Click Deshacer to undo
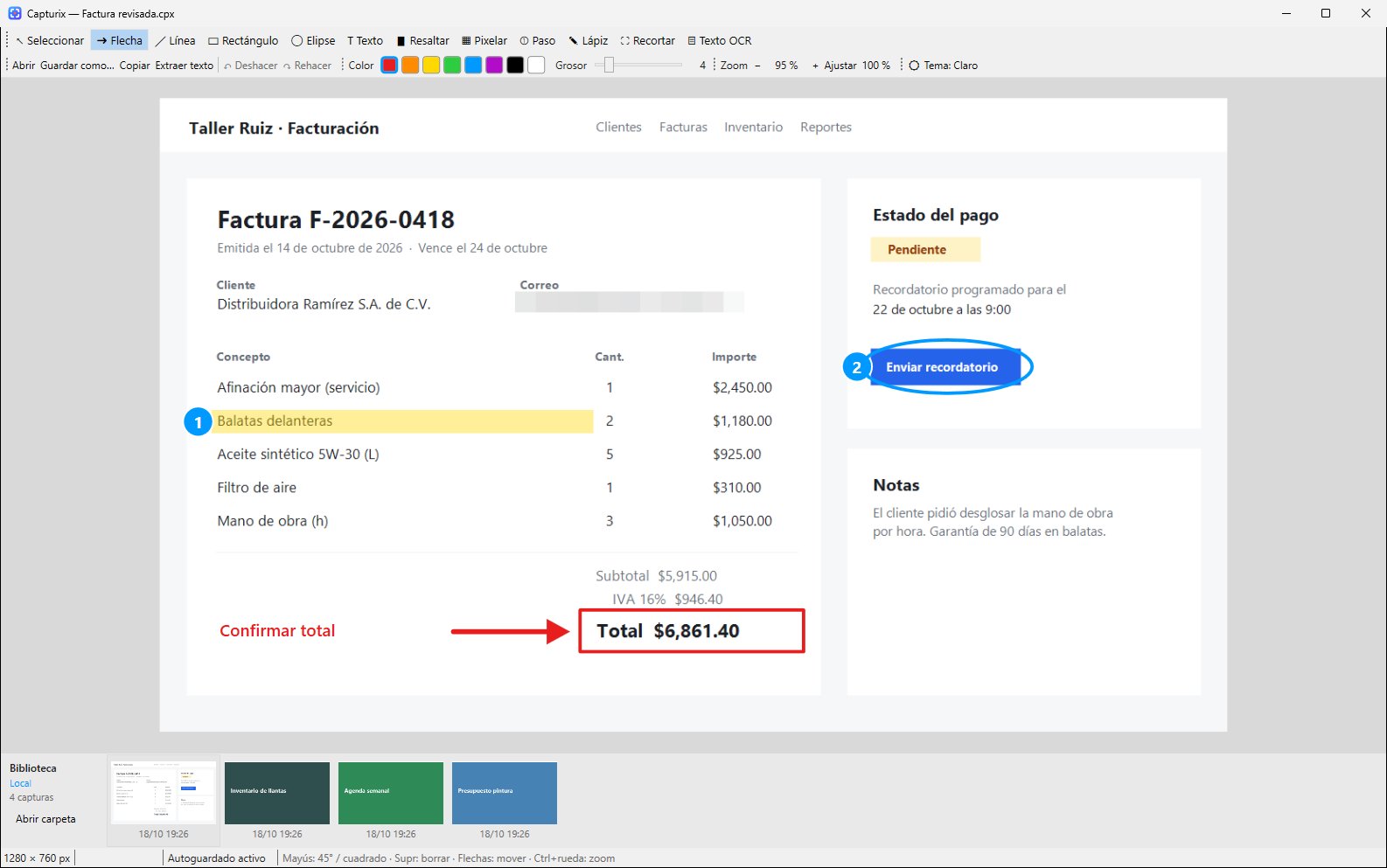This screenshot has height=868, width=1387. pyautogui.click(x=250, y=66)
